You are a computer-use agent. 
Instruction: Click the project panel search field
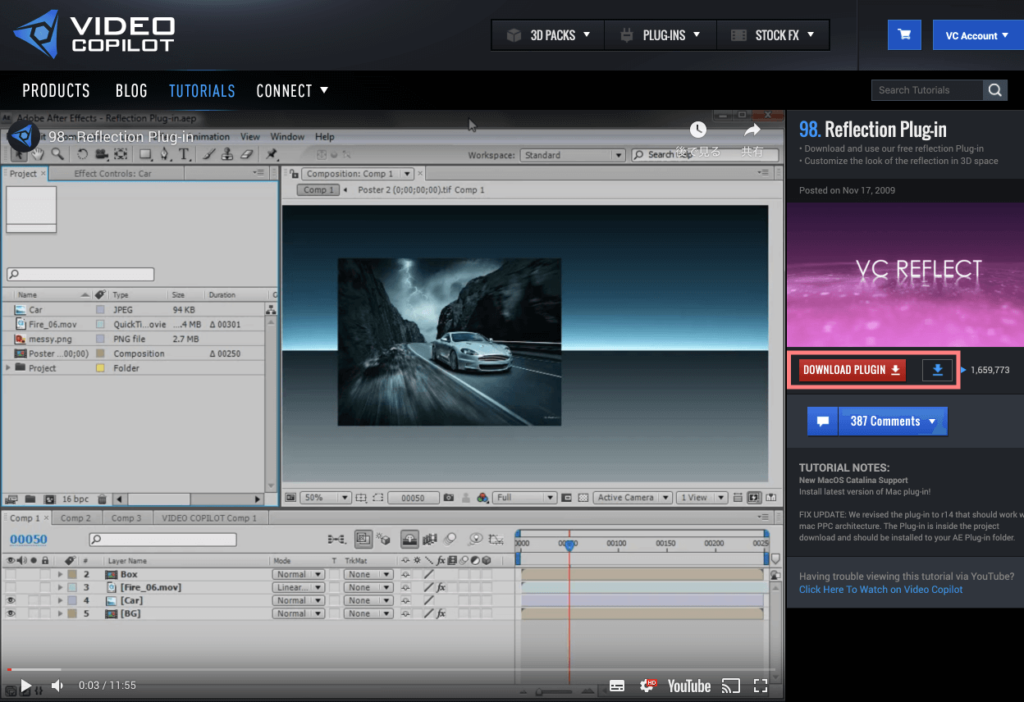point(81,274)
